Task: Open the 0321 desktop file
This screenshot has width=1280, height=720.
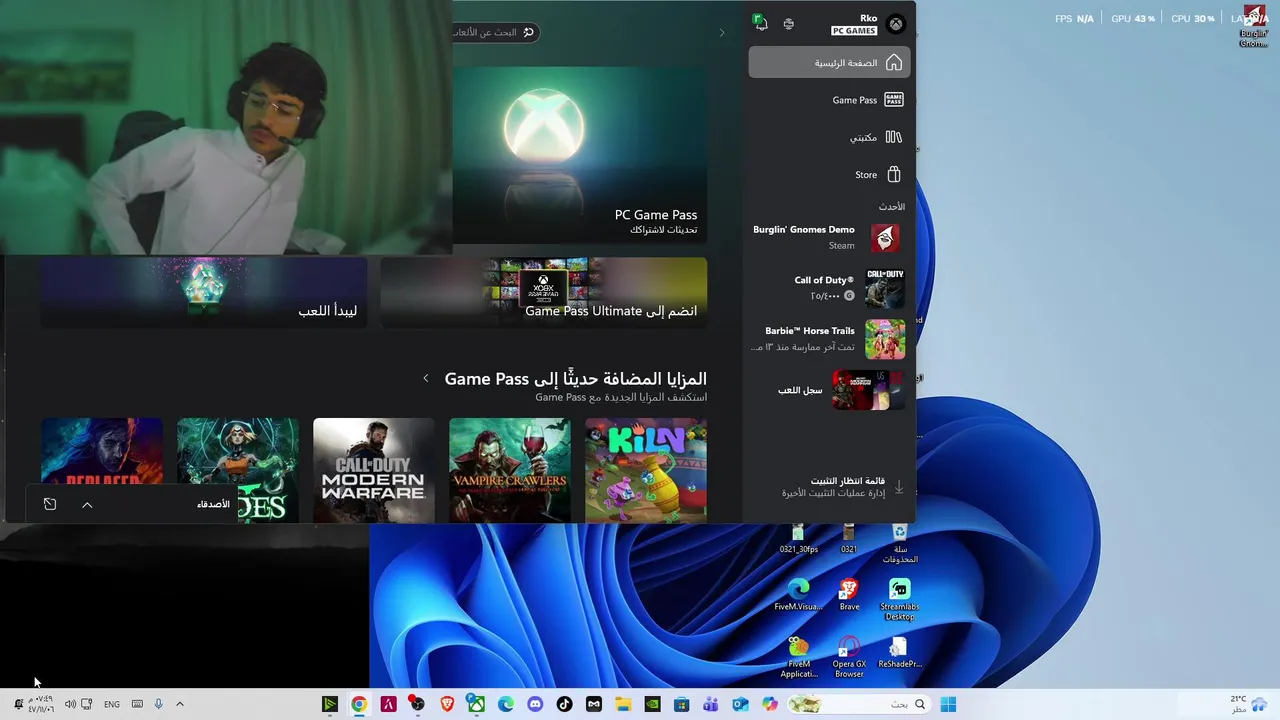Action: tap(849, 538)
